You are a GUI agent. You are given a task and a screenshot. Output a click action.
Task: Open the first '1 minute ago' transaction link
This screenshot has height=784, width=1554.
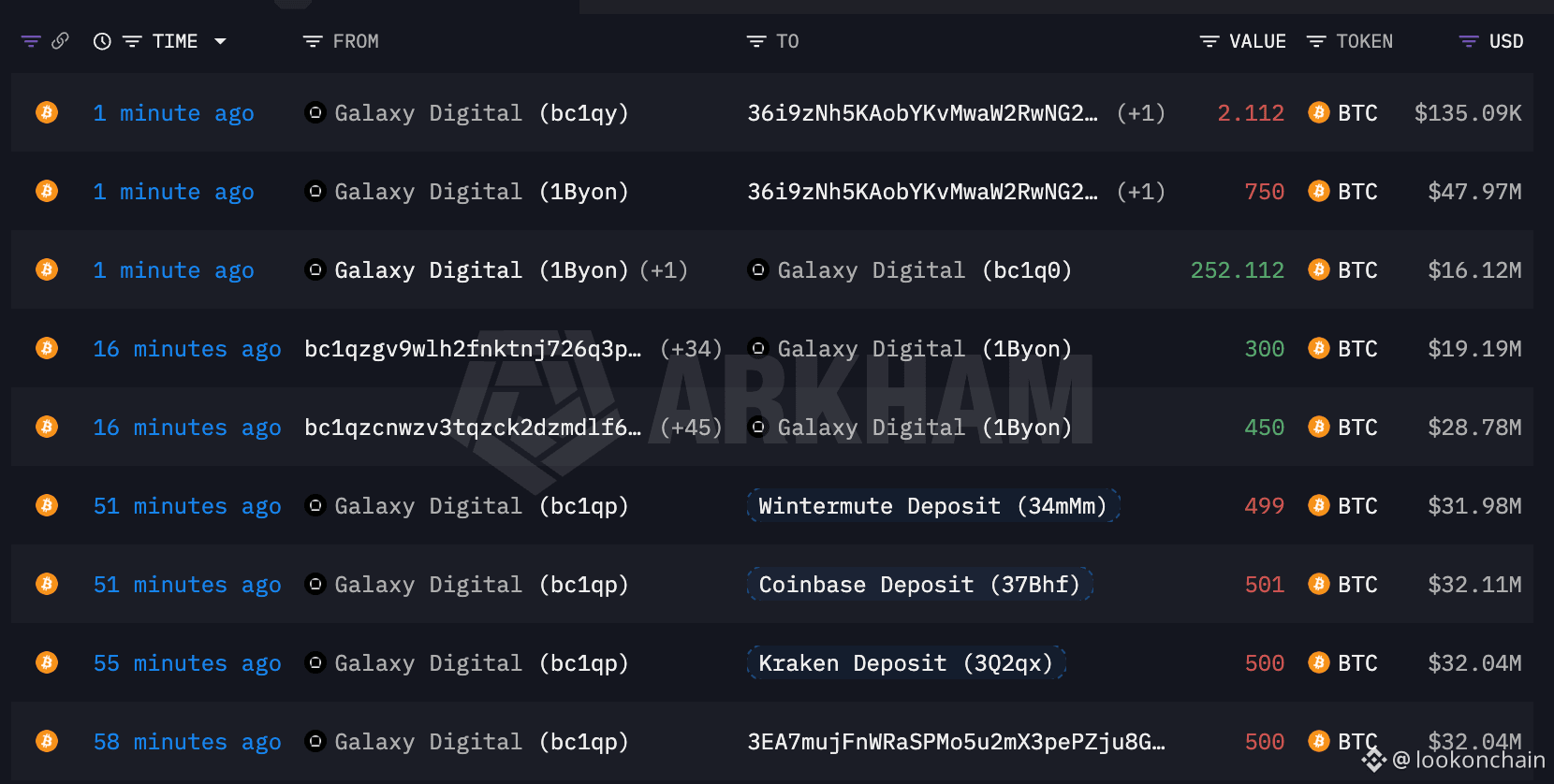174,113
